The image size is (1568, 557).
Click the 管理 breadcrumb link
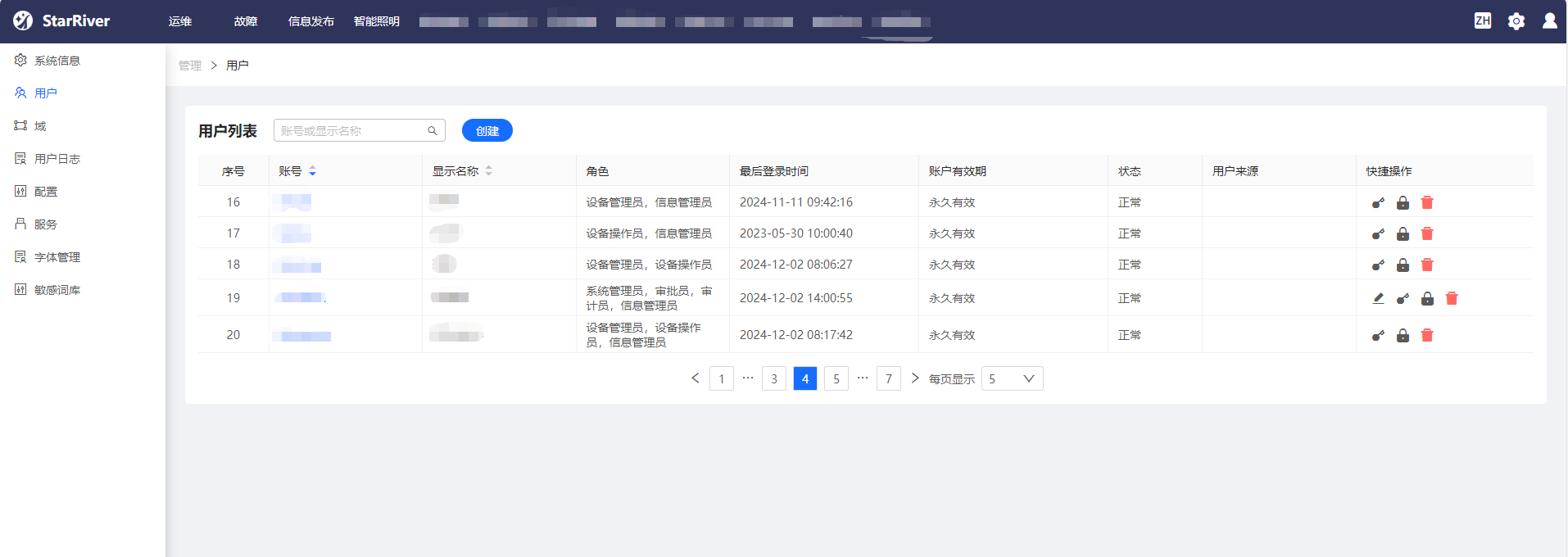coord(190,66)
